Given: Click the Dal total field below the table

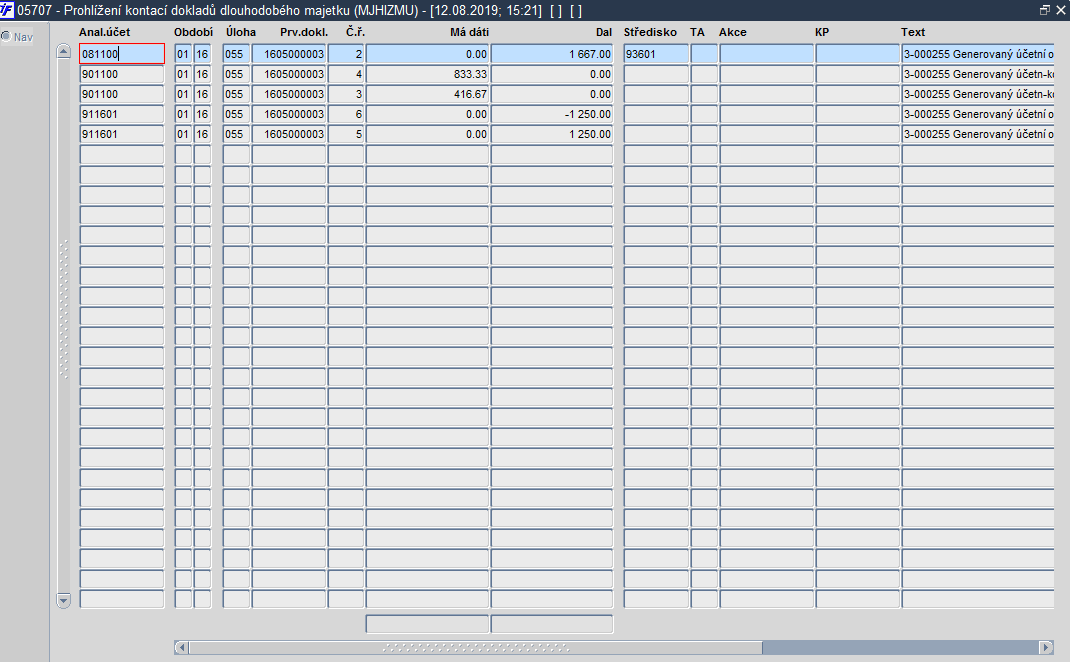Looking at the screenshot, I should click(x=551, y=624).
